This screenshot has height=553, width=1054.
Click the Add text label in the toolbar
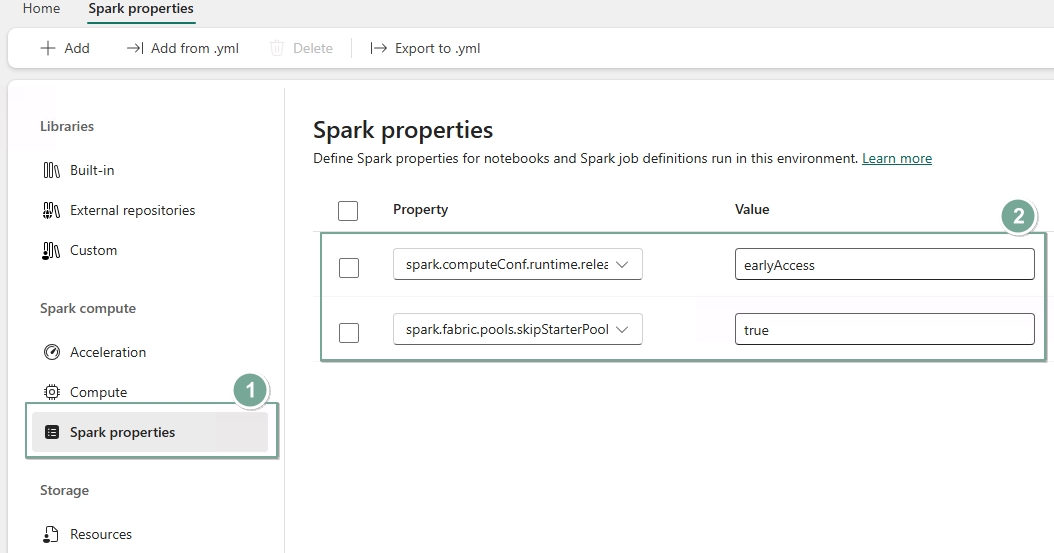pos(77,48)
